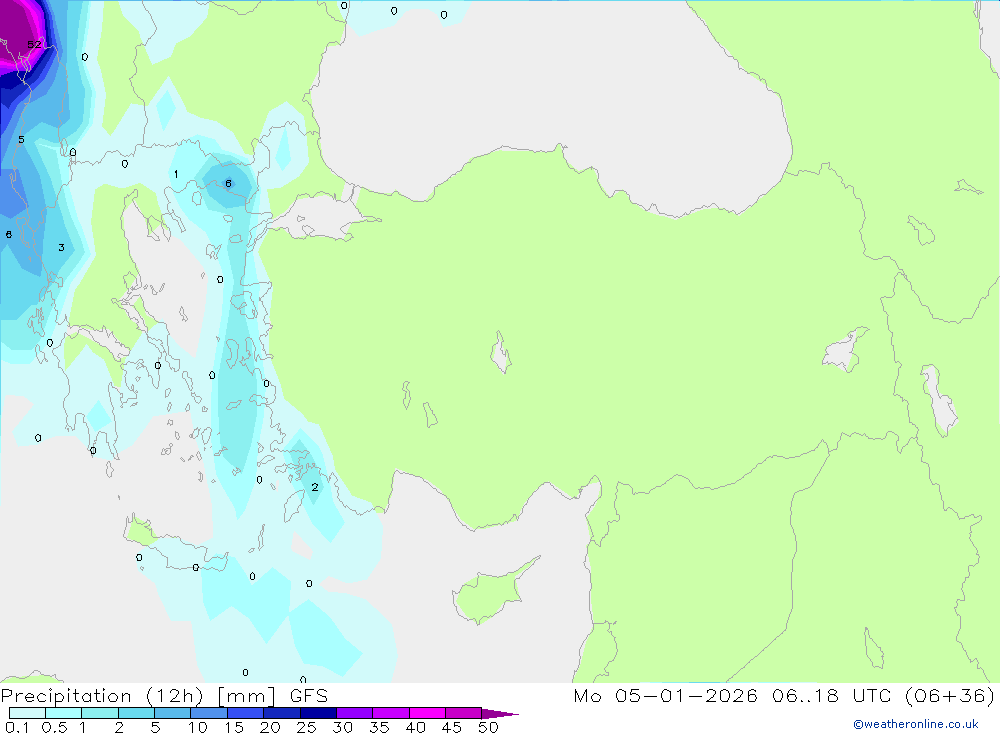Click the '06..18 UTC' time range text
The width and height of the screenshot is (1000, 733).
(x=831, y=696)
